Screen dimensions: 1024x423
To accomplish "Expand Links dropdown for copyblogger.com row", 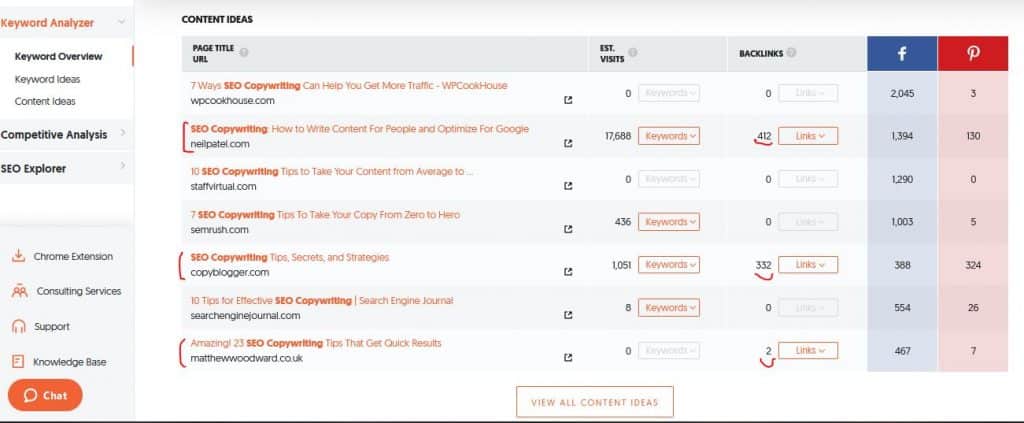I will (x=808, y=265).
